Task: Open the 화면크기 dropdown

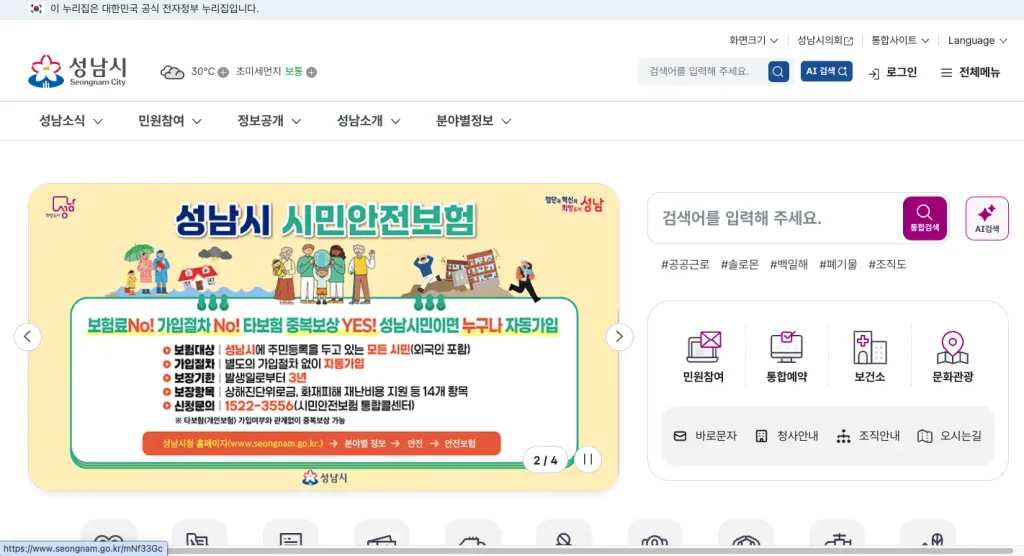Action: 754,41
